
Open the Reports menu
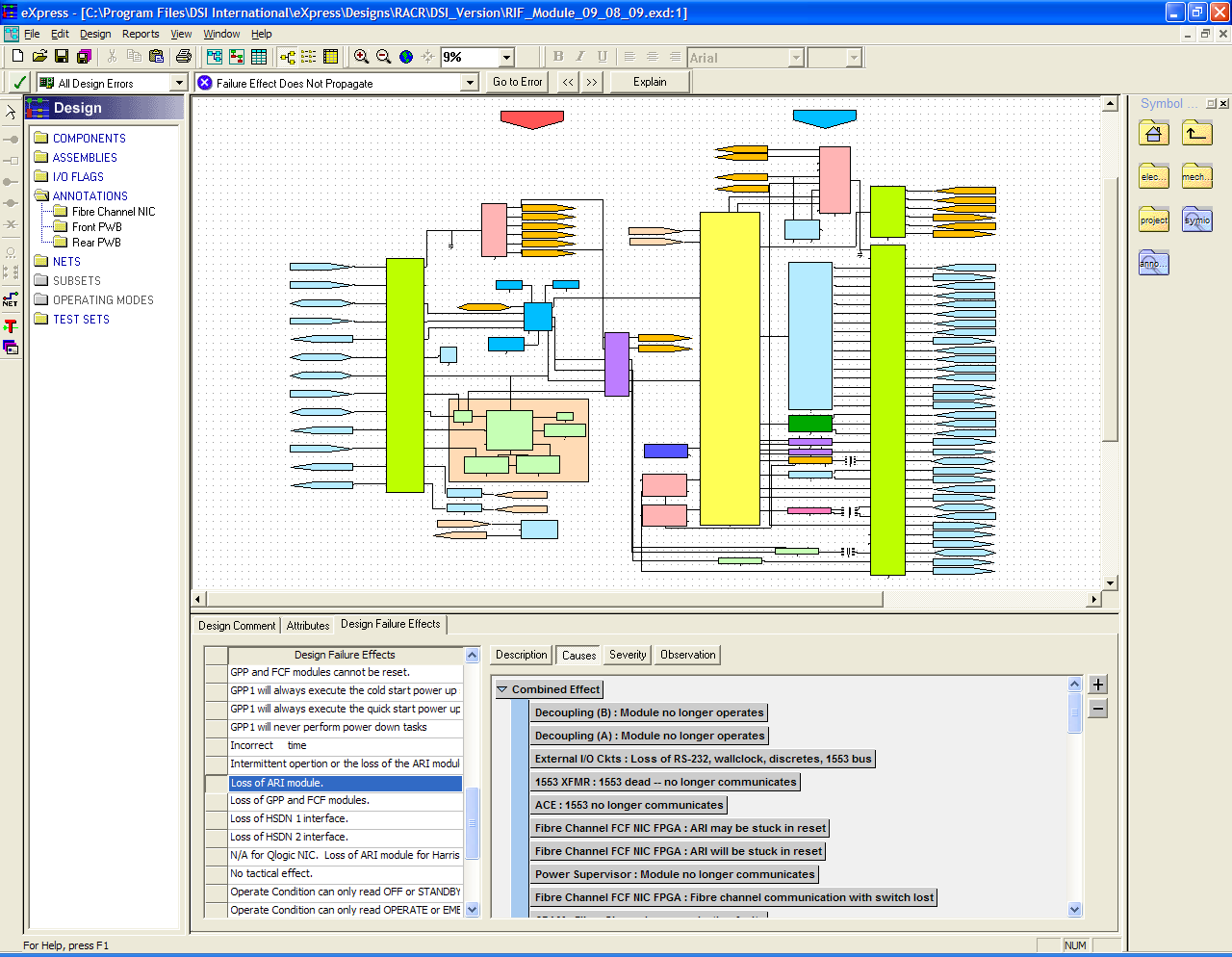(x=141, y=34)
